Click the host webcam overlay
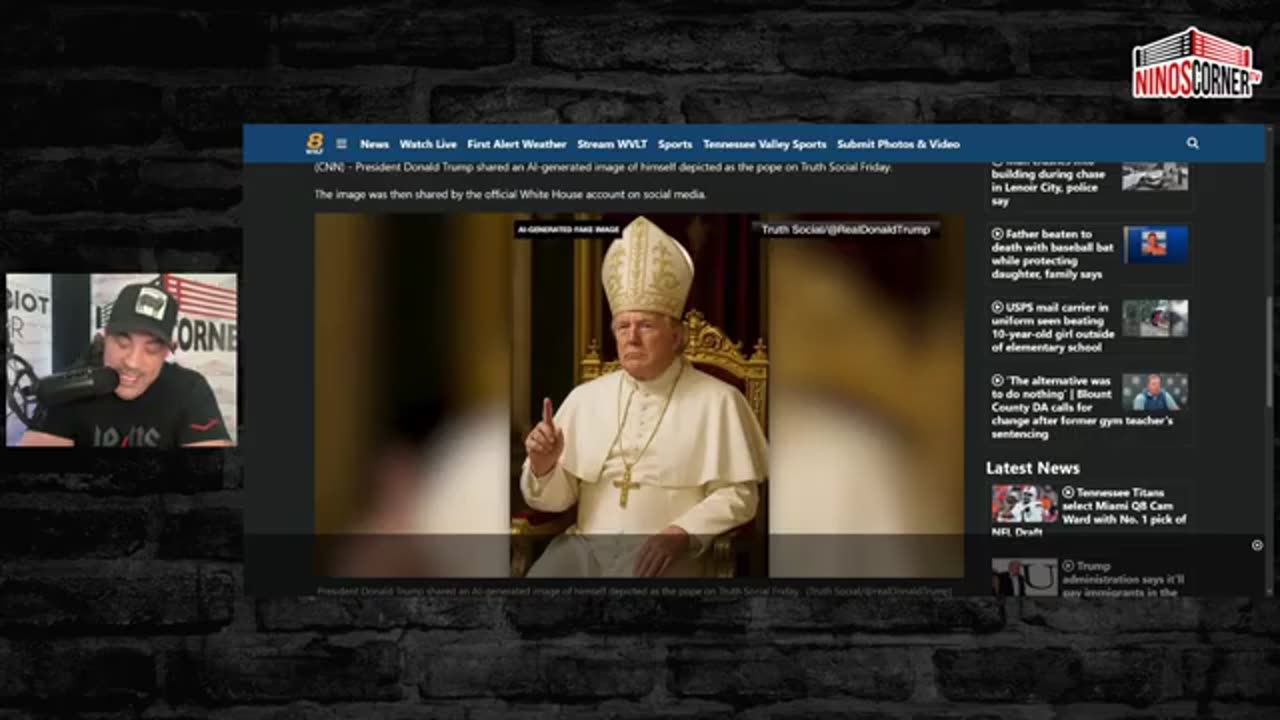Screen dimensions: 1280x720 coord(122,360)
